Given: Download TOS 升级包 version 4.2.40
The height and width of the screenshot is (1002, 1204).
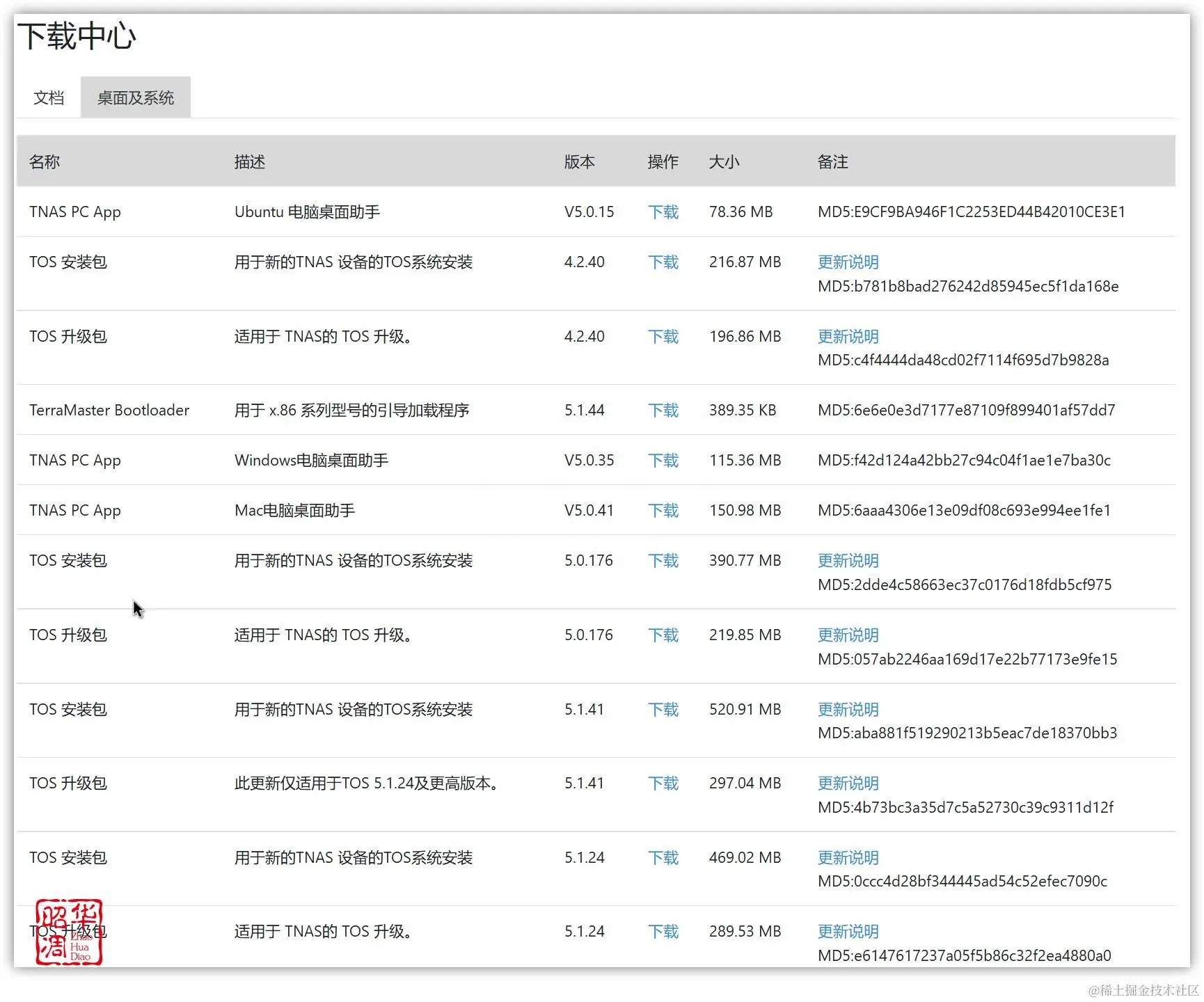Looking at the screenshot, I should tap(663, 337).
